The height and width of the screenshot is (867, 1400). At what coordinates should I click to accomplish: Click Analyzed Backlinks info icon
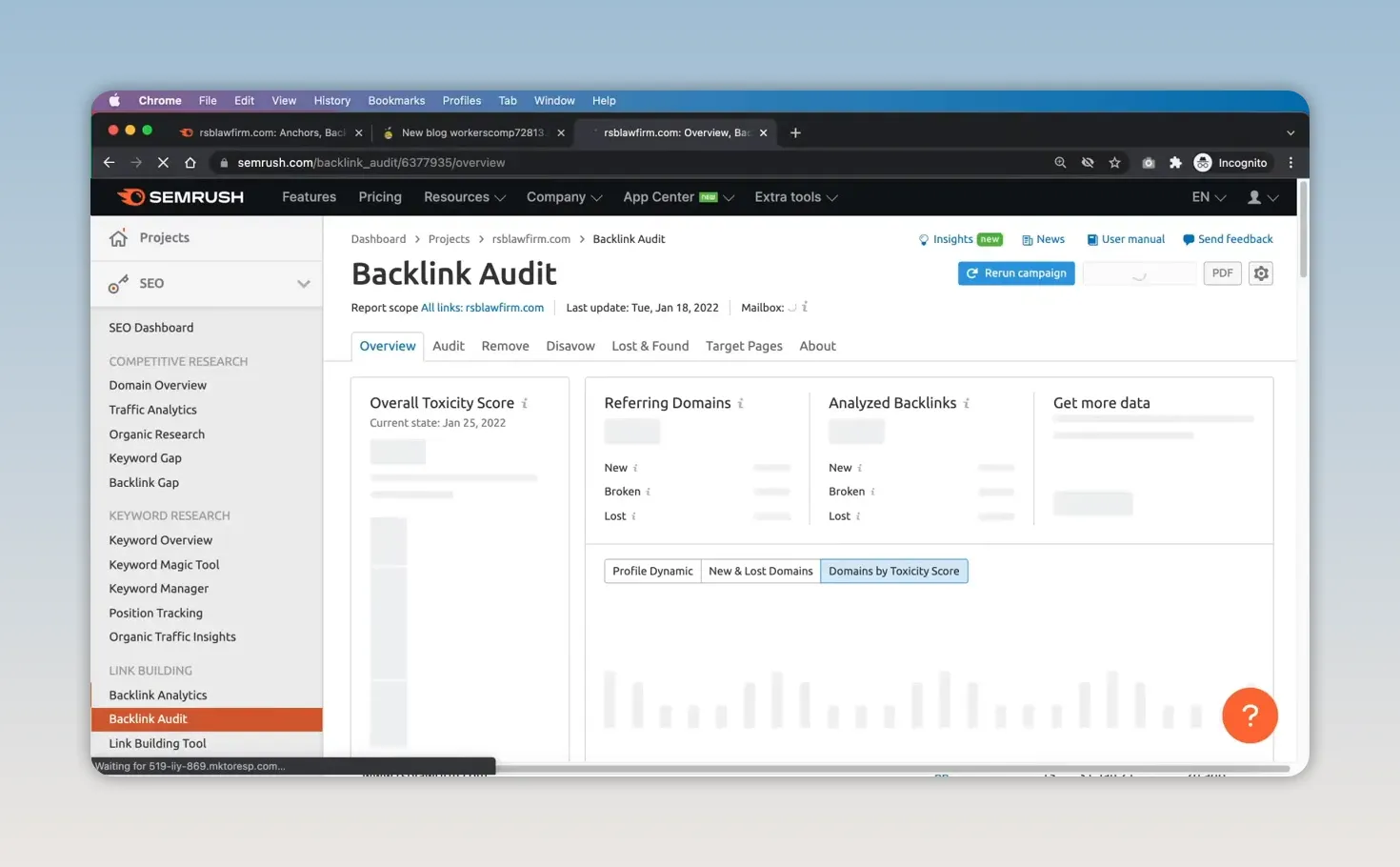(x=967, y=404)
